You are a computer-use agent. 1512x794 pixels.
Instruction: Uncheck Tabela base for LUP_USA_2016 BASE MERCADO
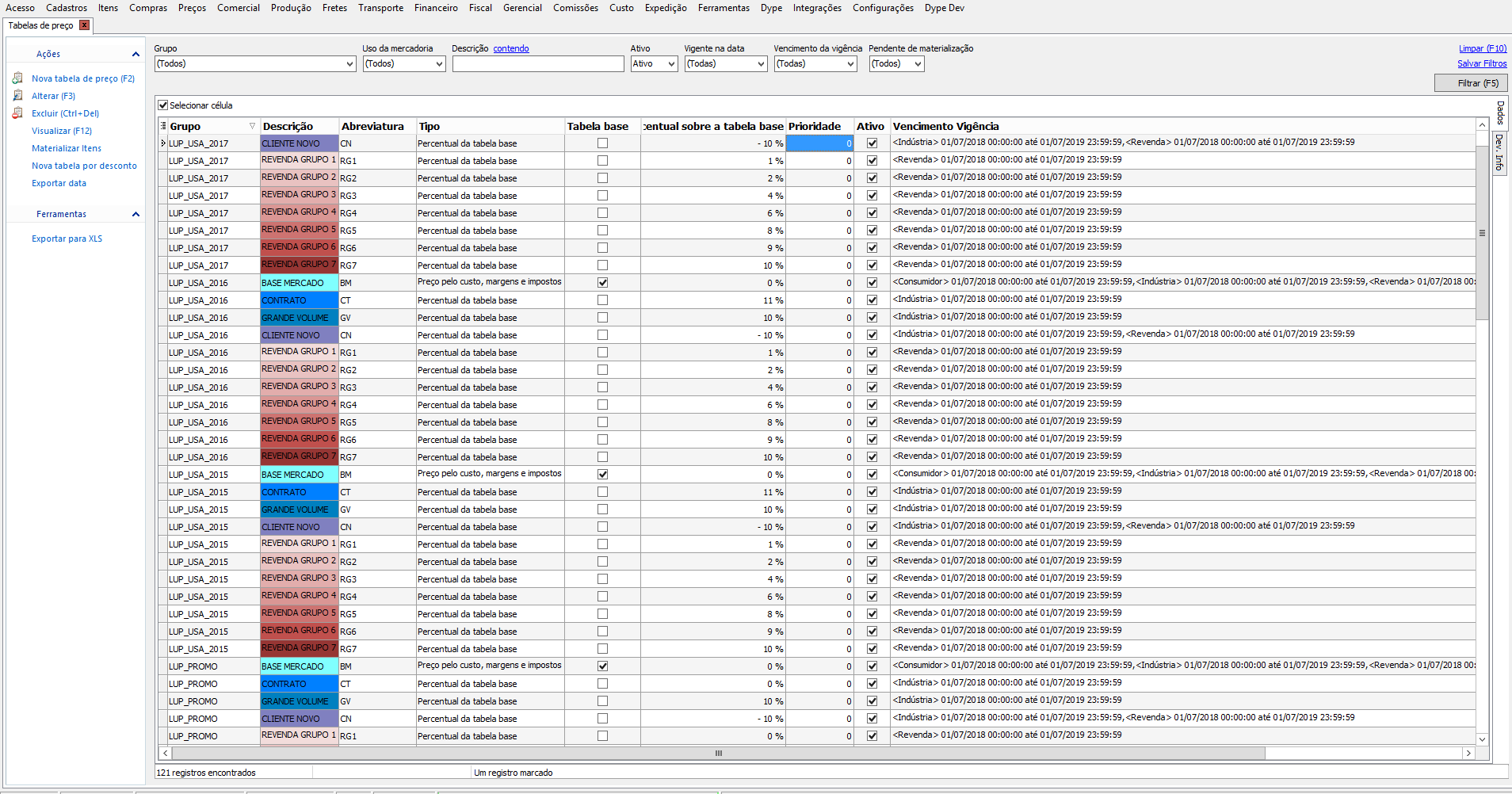tap(602, 283)
